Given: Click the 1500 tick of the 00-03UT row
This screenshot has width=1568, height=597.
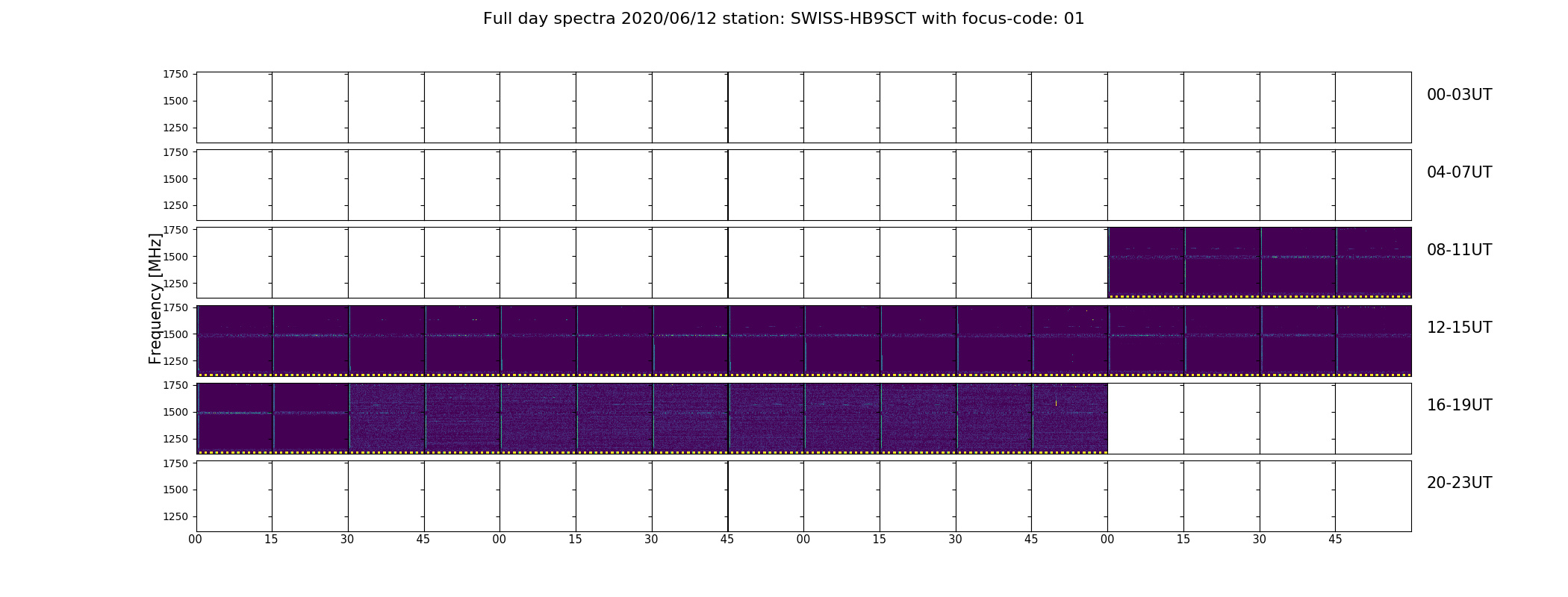Looking at the screenshot, I should (175, 101).
